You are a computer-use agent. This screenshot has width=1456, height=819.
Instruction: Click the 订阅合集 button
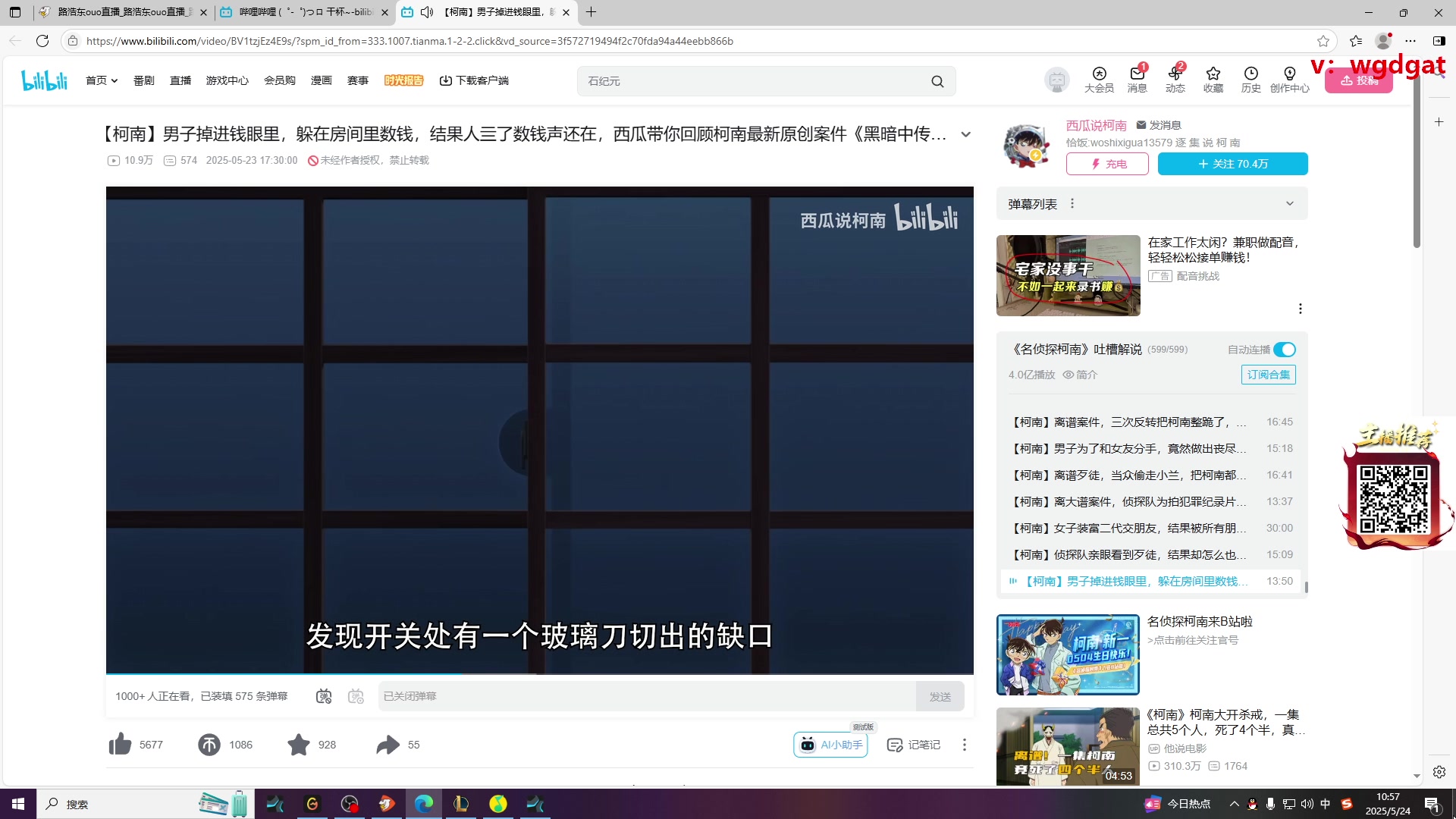click(1268, 375)
